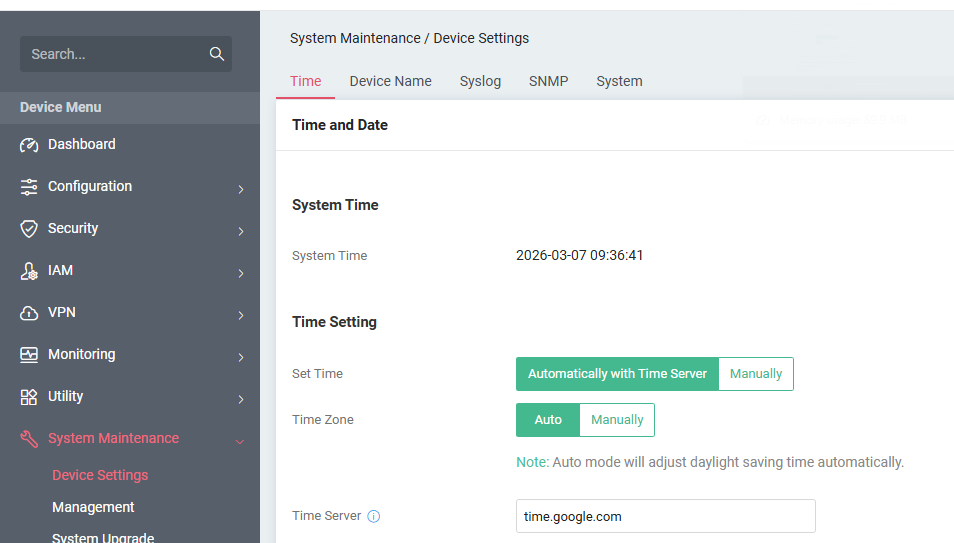Image resolution: width=954 pixels, height=543 pixels.
Task: Collapse the System Maintenance section
Action: click(x=240, y=440)
